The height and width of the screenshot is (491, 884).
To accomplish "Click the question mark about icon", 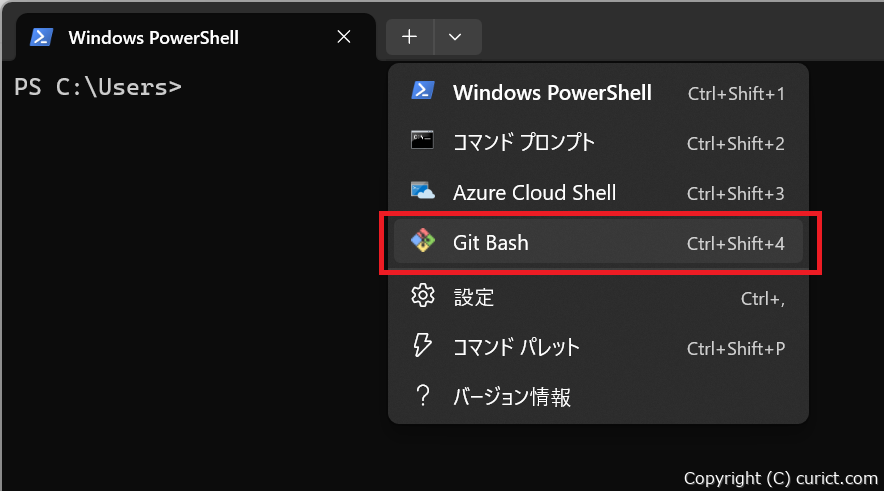I will click(x=423, y=396).
